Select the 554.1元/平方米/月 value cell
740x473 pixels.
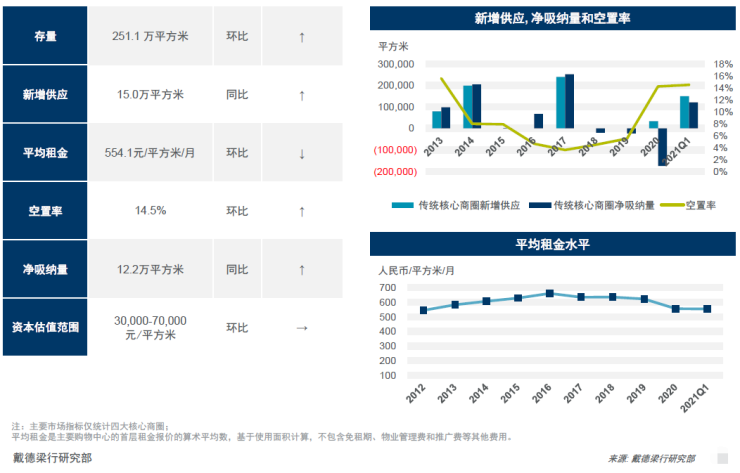(148, 153)
